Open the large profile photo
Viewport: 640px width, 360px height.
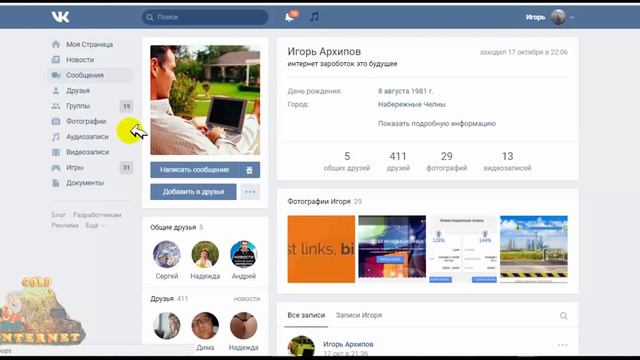pyautogui.click(x=205, y=100)
